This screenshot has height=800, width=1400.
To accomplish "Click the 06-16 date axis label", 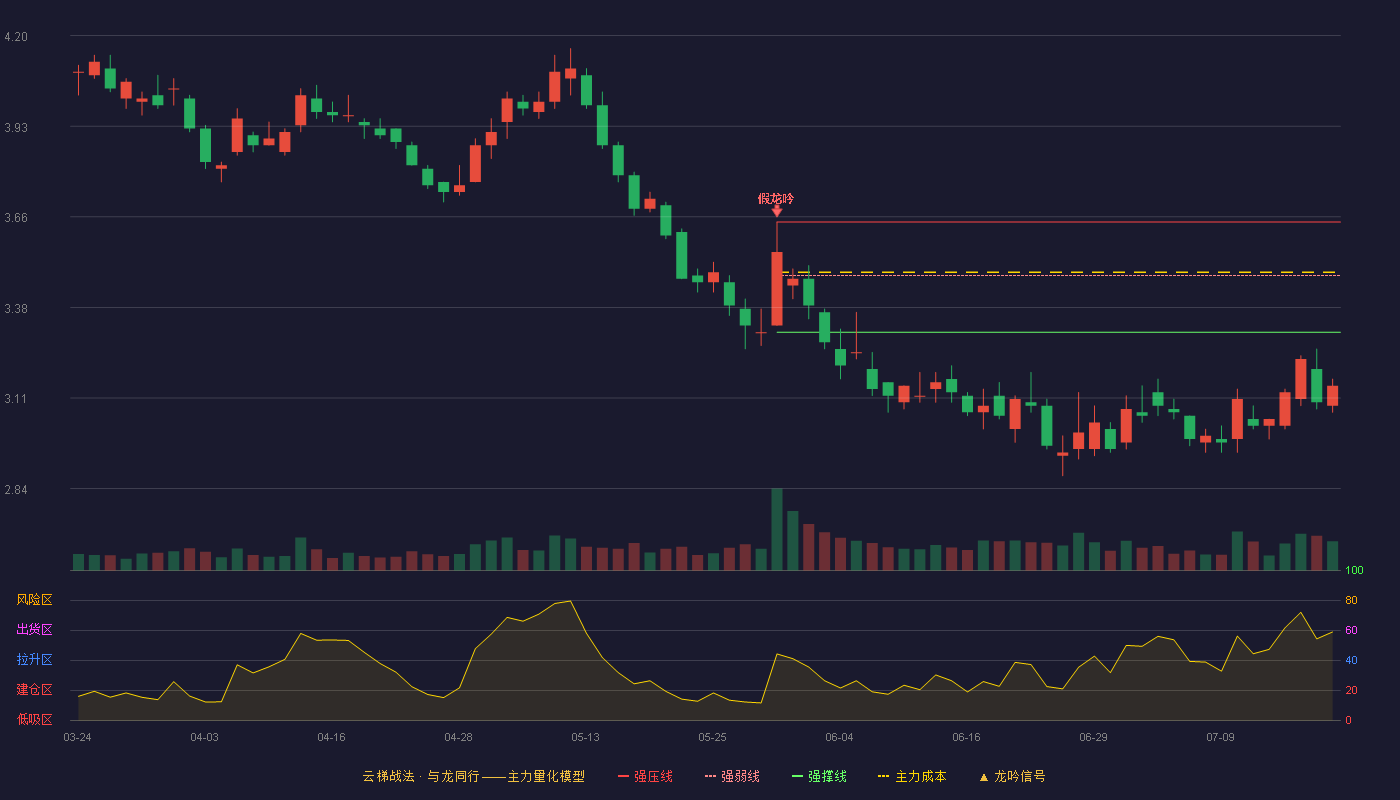I will (x=966, y=737).
